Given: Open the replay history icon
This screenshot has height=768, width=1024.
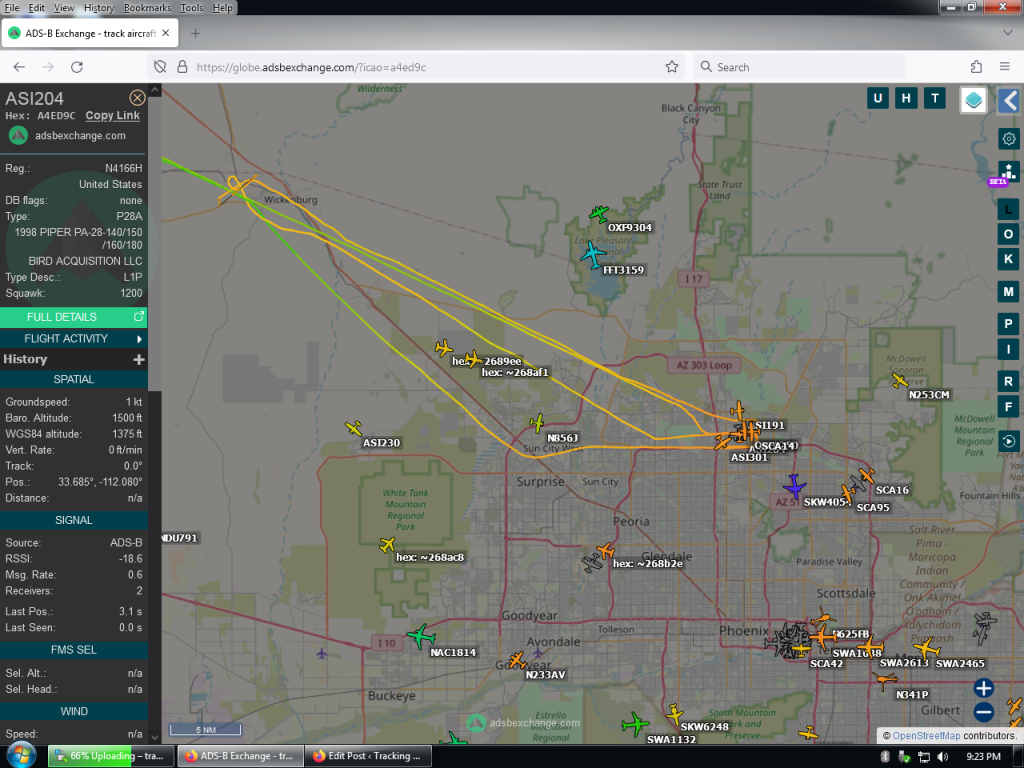Looking at the screenshot, I should [1008, 441].
